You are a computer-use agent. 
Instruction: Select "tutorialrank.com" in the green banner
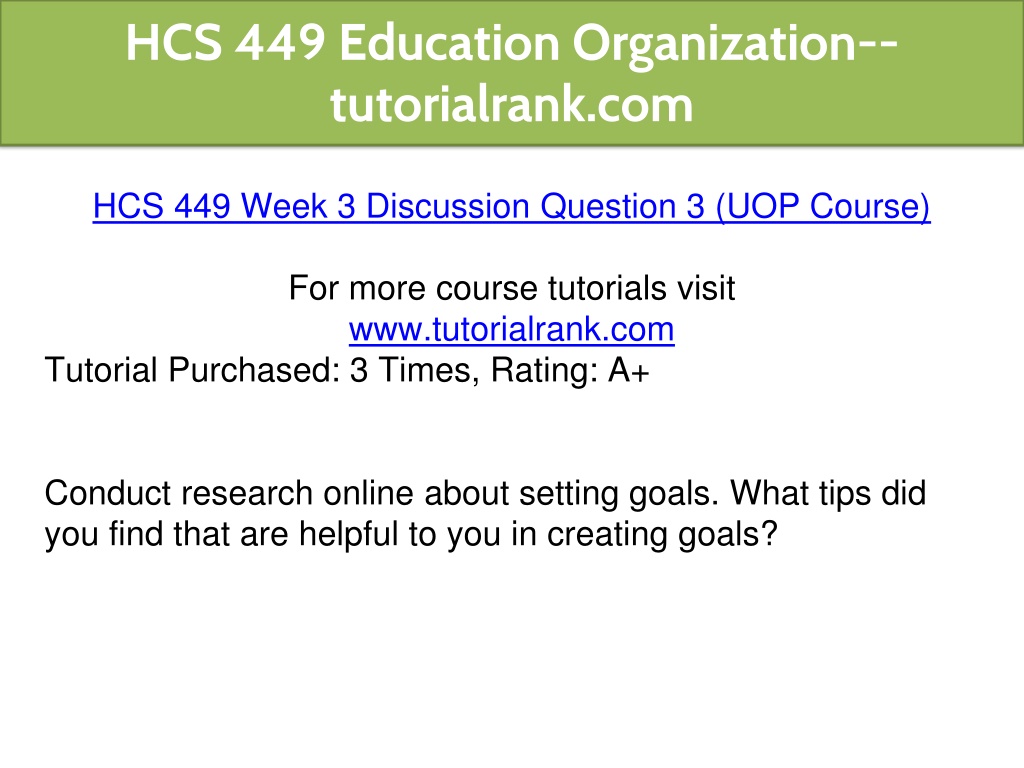coord(511,104)
